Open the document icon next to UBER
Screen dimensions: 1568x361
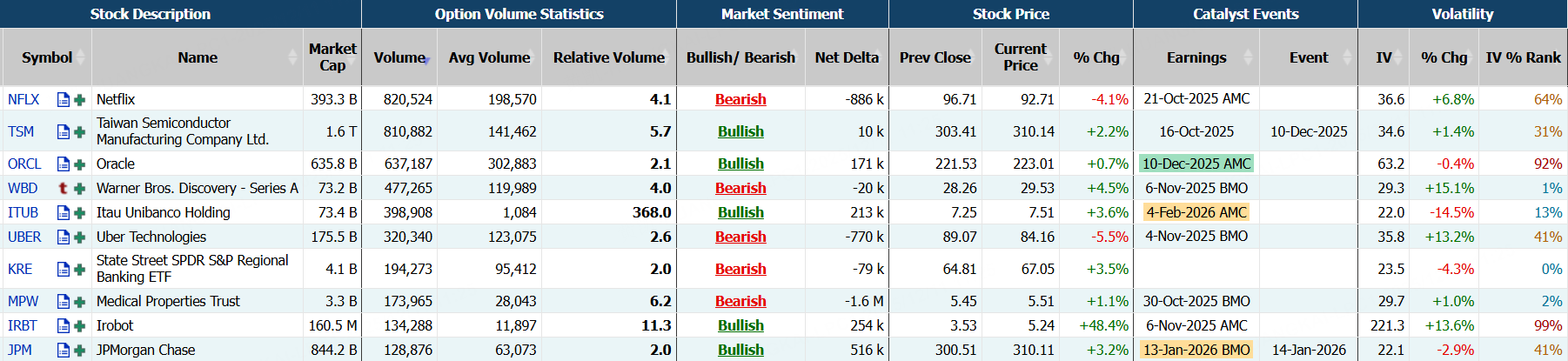(63, 237)
